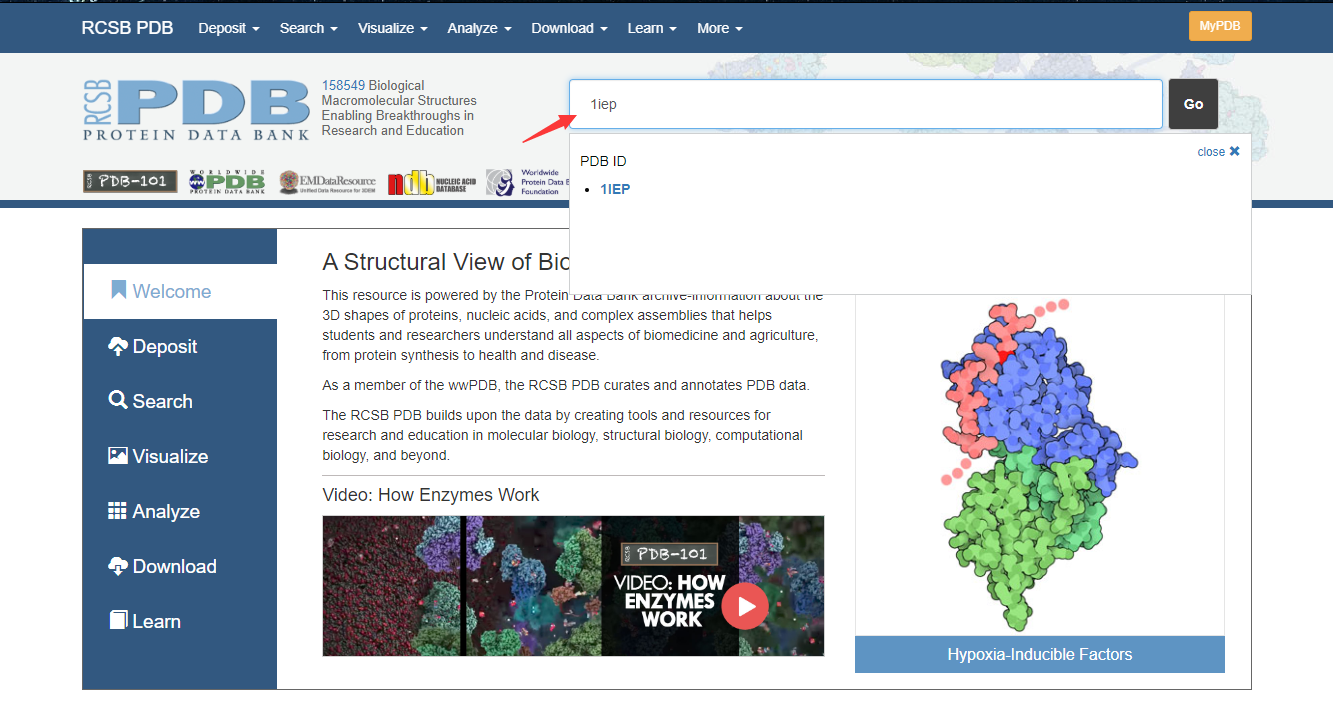Select the Deposit sidebar tab

coord(180,346)
